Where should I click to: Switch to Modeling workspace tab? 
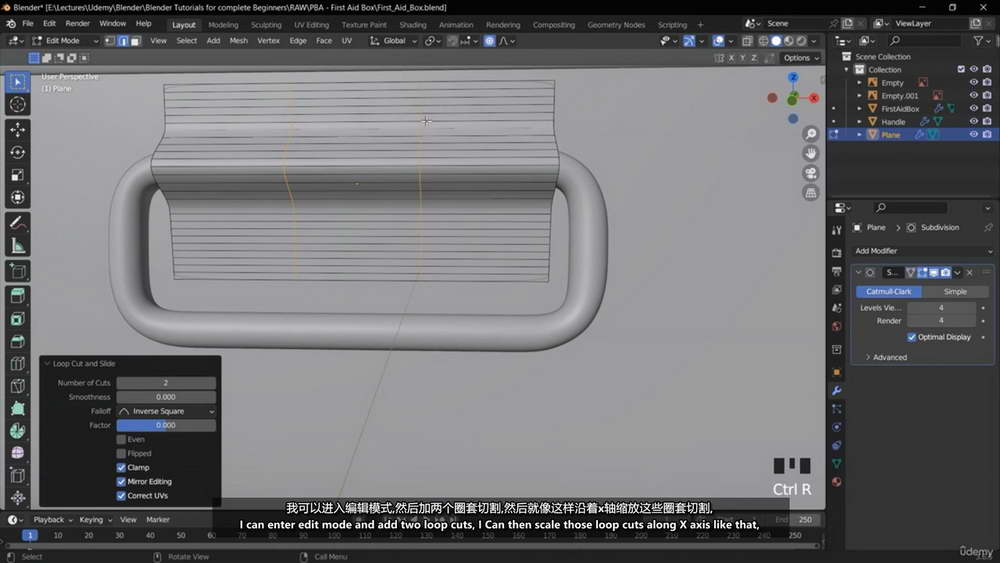[x=223, y=25]
